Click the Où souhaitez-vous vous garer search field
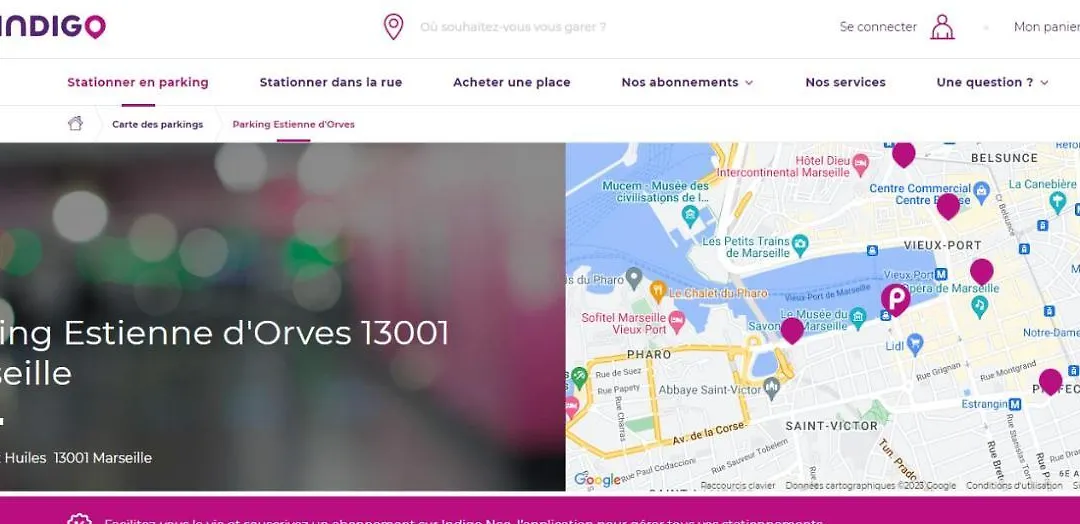Viewport: 1080px width, 524px height. [513, 27]
